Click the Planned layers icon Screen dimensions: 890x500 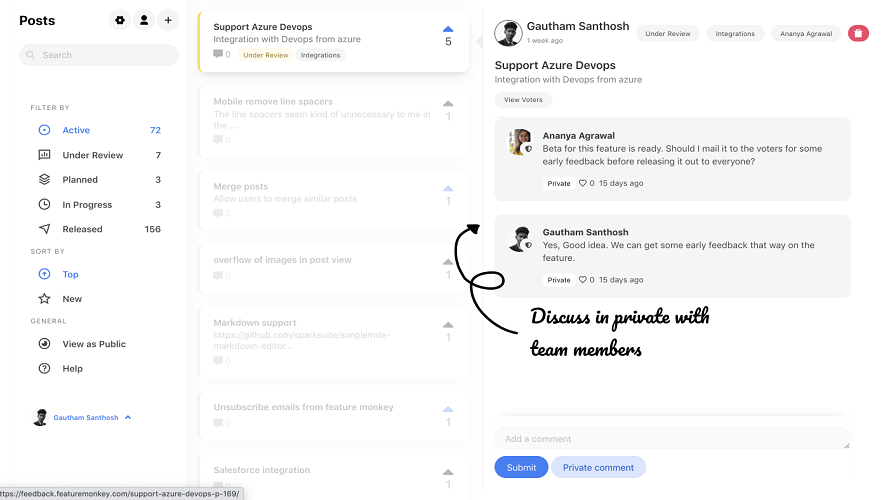click(x=44, y=179)
